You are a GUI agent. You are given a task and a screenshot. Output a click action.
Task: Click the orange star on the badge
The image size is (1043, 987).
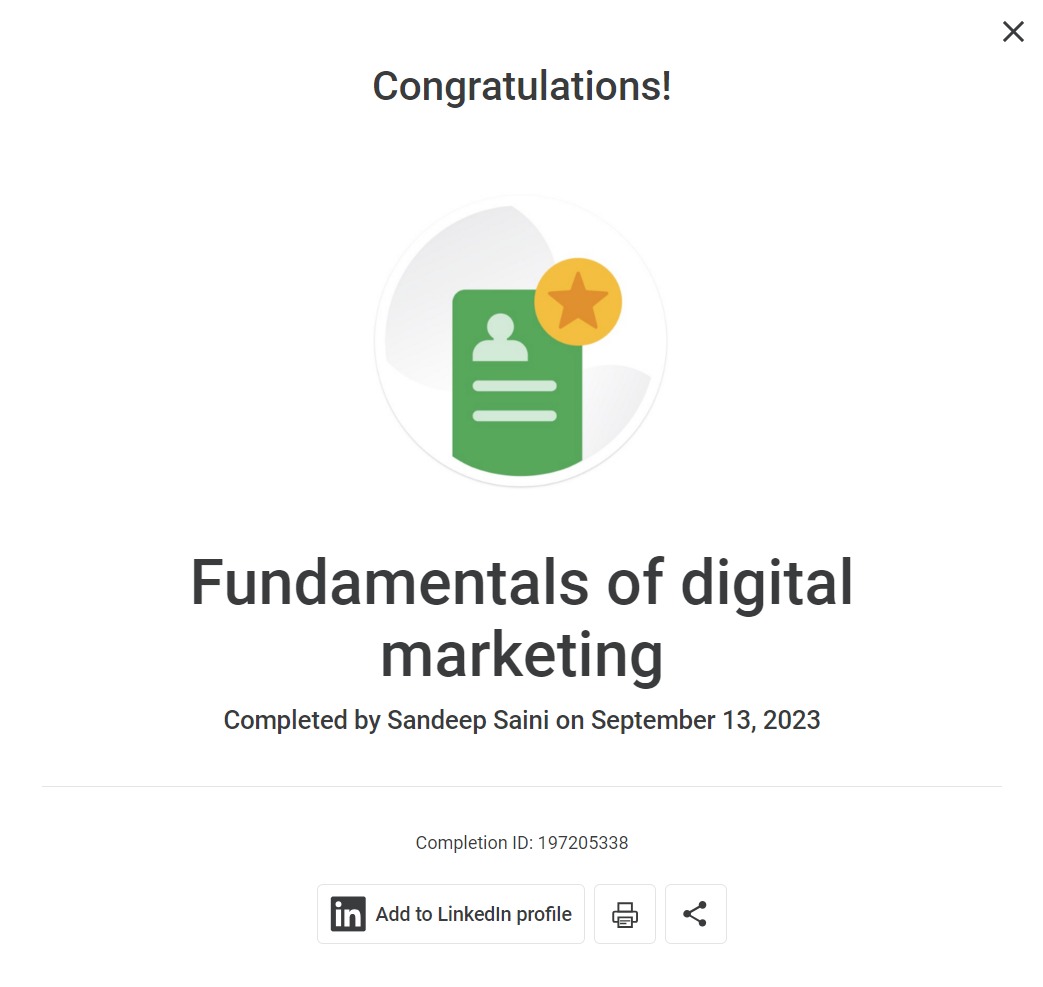[x=578, y=302]
